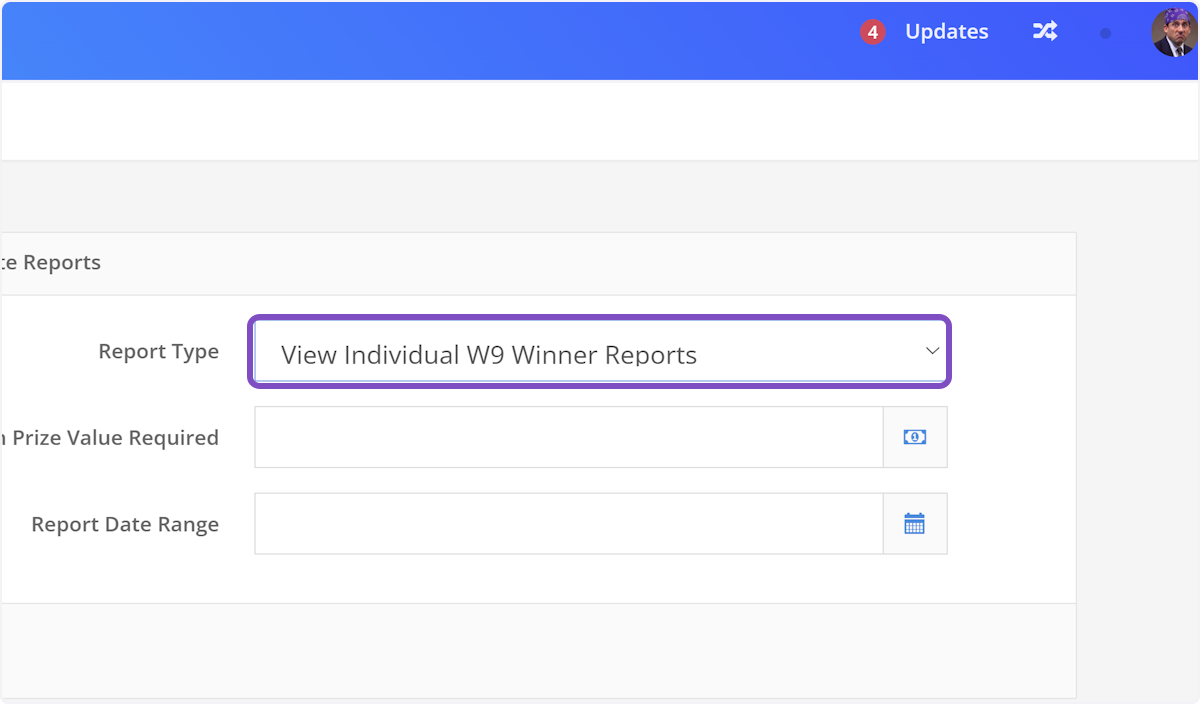Viewport: 1200px width, 704px height.
Task: Click the shuffle icon in the blue header
Action: [1044, 31]
